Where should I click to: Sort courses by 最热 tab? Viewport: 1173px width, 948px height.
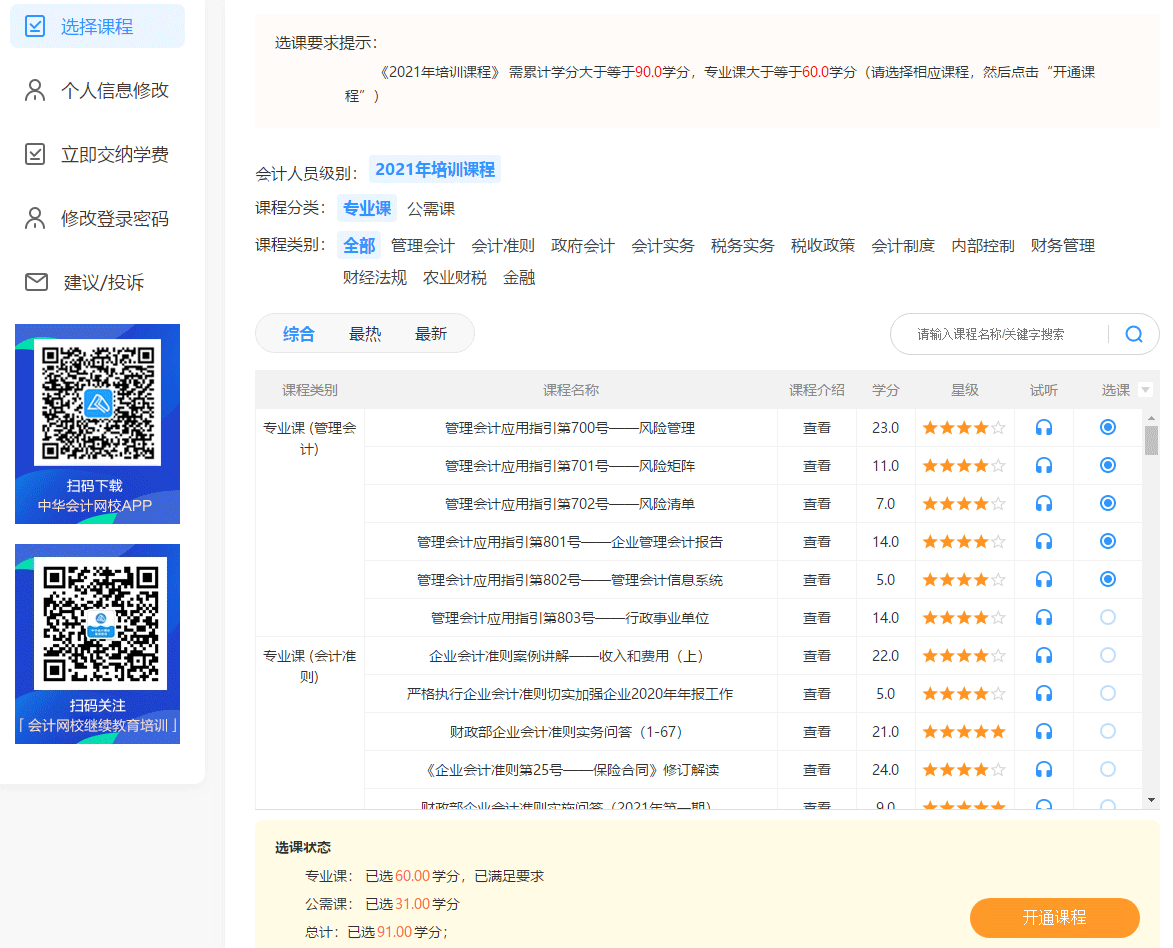click(x=365, y=334)
